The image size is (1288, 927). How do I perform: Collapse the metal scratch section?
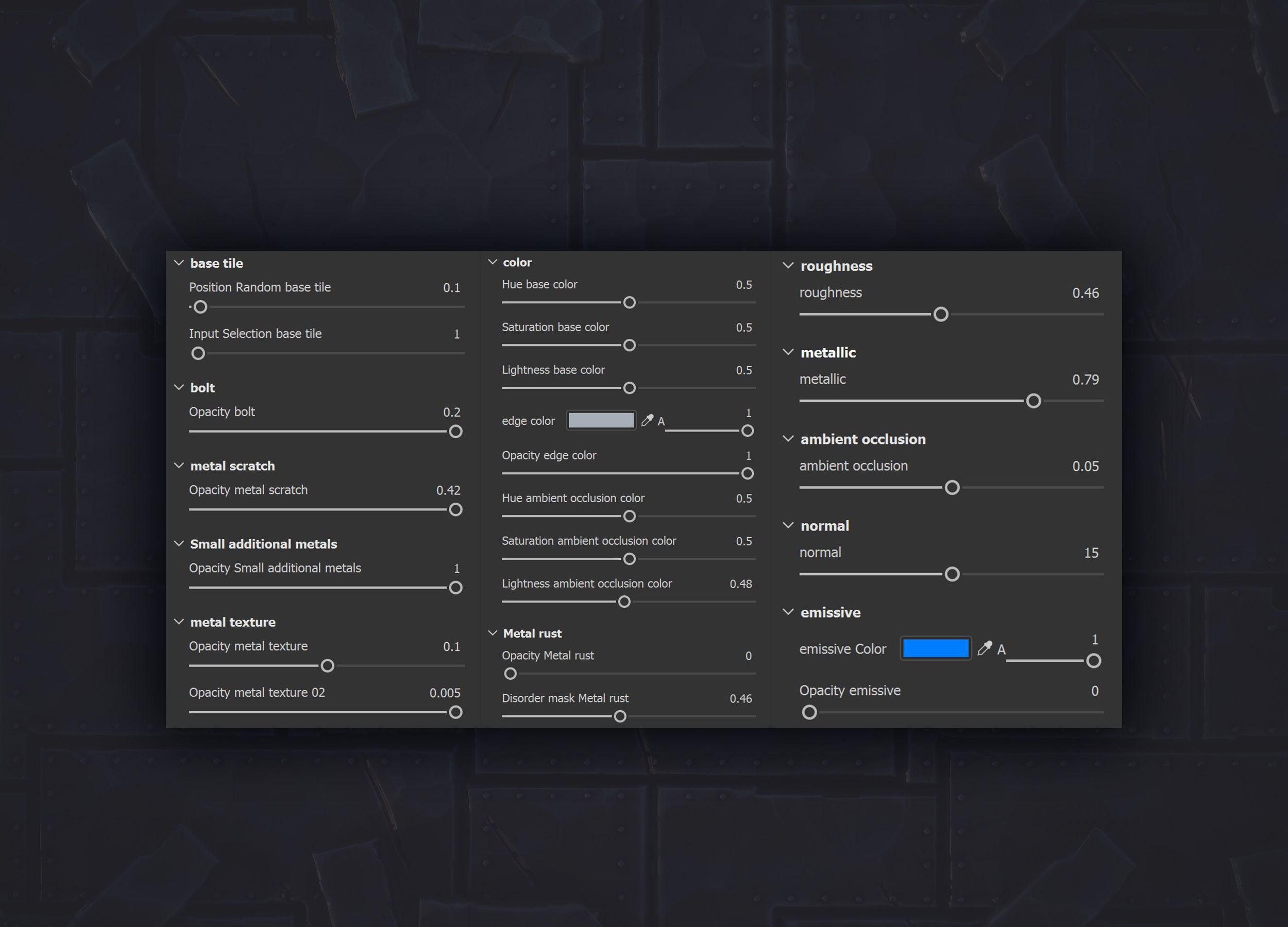click(x=179, y=466)
